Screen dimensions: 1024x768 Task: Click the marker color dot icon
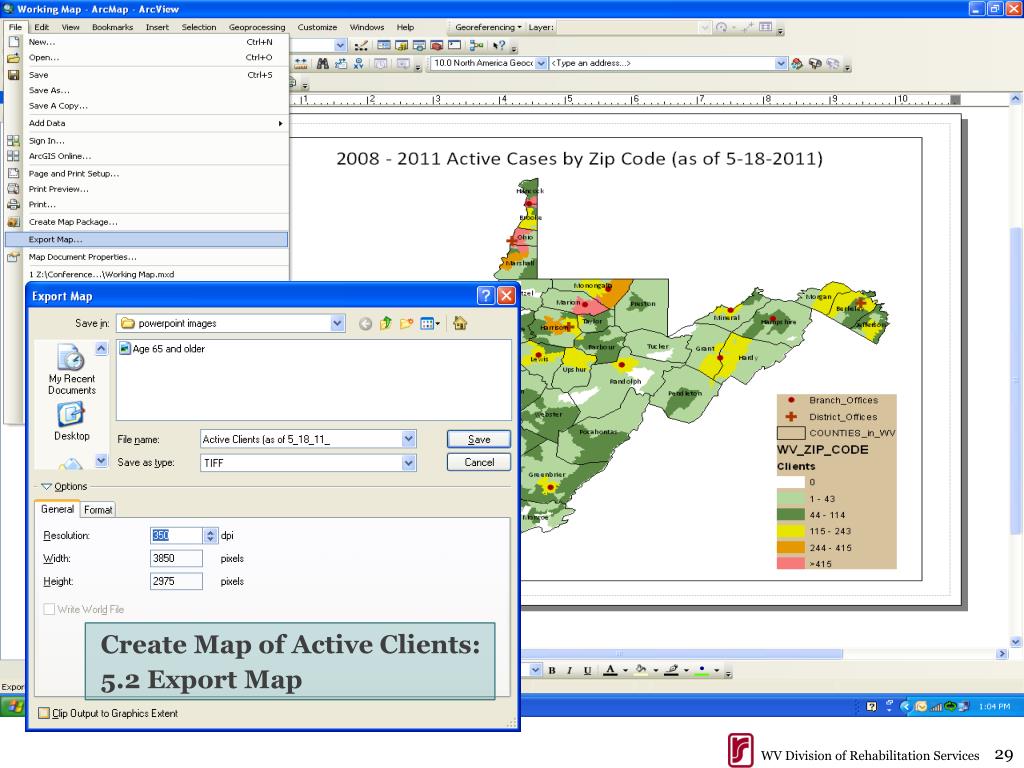click(x=701, y=670)
